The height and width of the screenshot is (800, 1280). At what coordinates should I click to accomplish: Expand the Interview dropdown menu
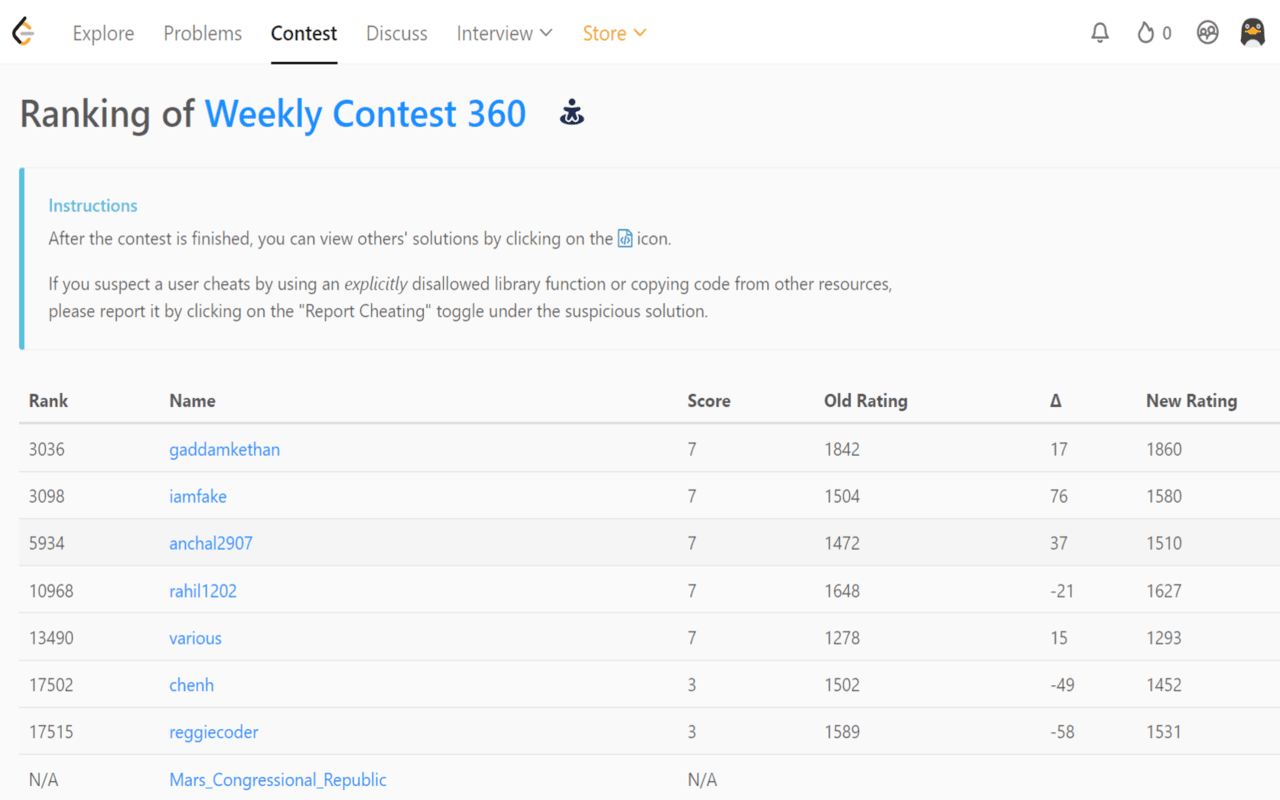tap(504, 33)
